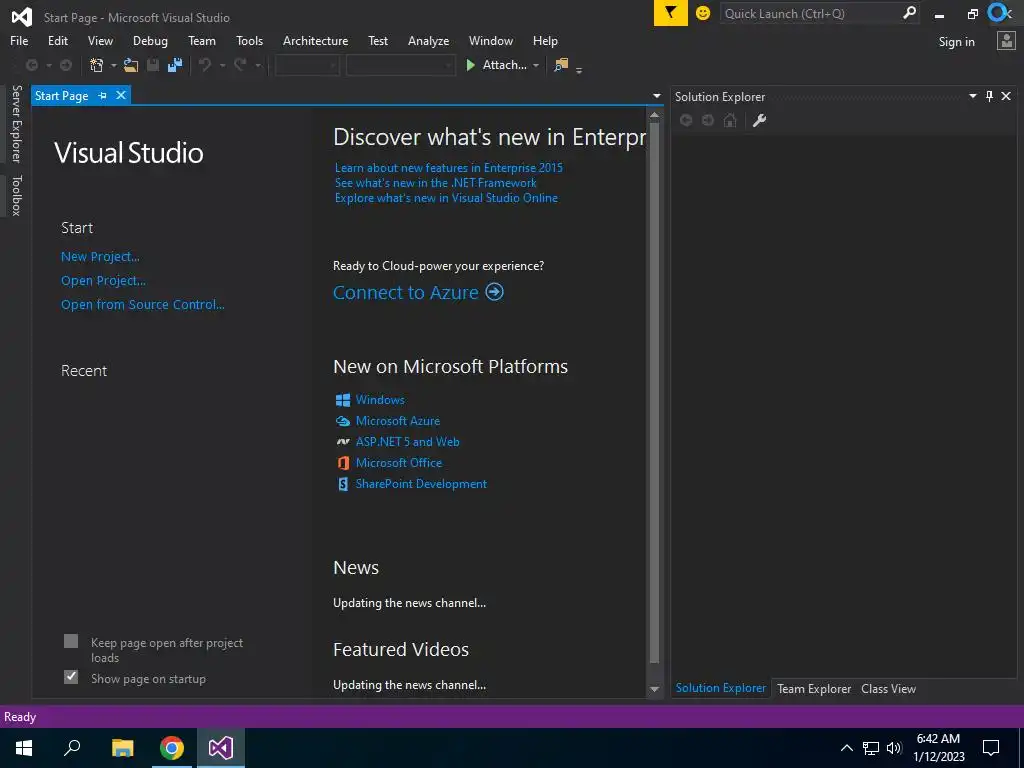The height and width of the screenshot is (768, 1024).
Task: Show hidden system tray icons chevron
Action: point(846,748)
